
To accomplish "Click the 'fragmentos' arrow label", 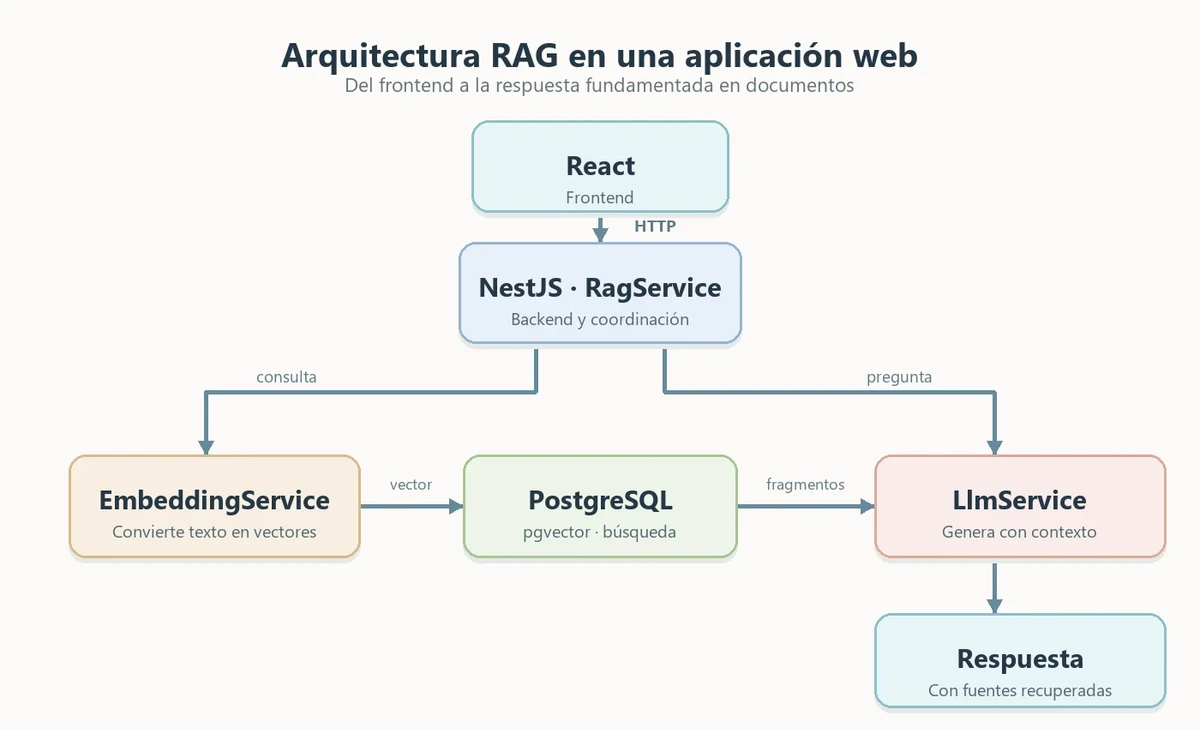I will tap(805, 484).
